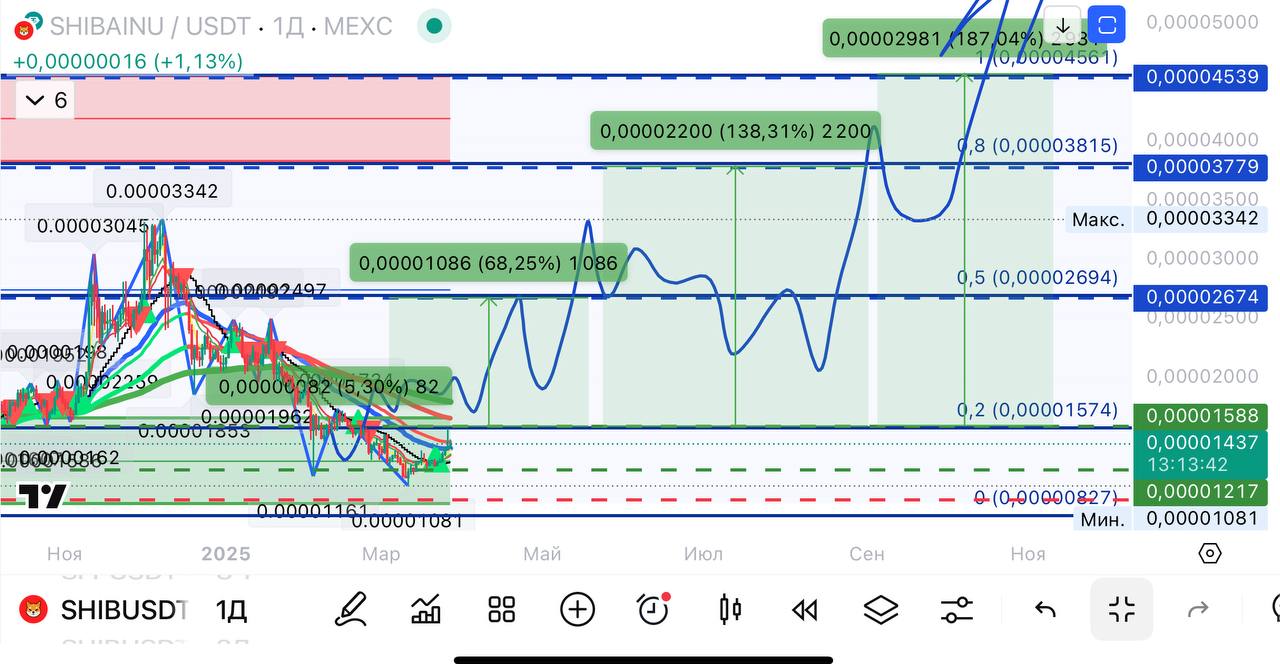The width and height of the screenshot is (1280, 664).
Task: Tap the 0,00001217 price label
Action: pyautogui.click(x=1202, y=491)
